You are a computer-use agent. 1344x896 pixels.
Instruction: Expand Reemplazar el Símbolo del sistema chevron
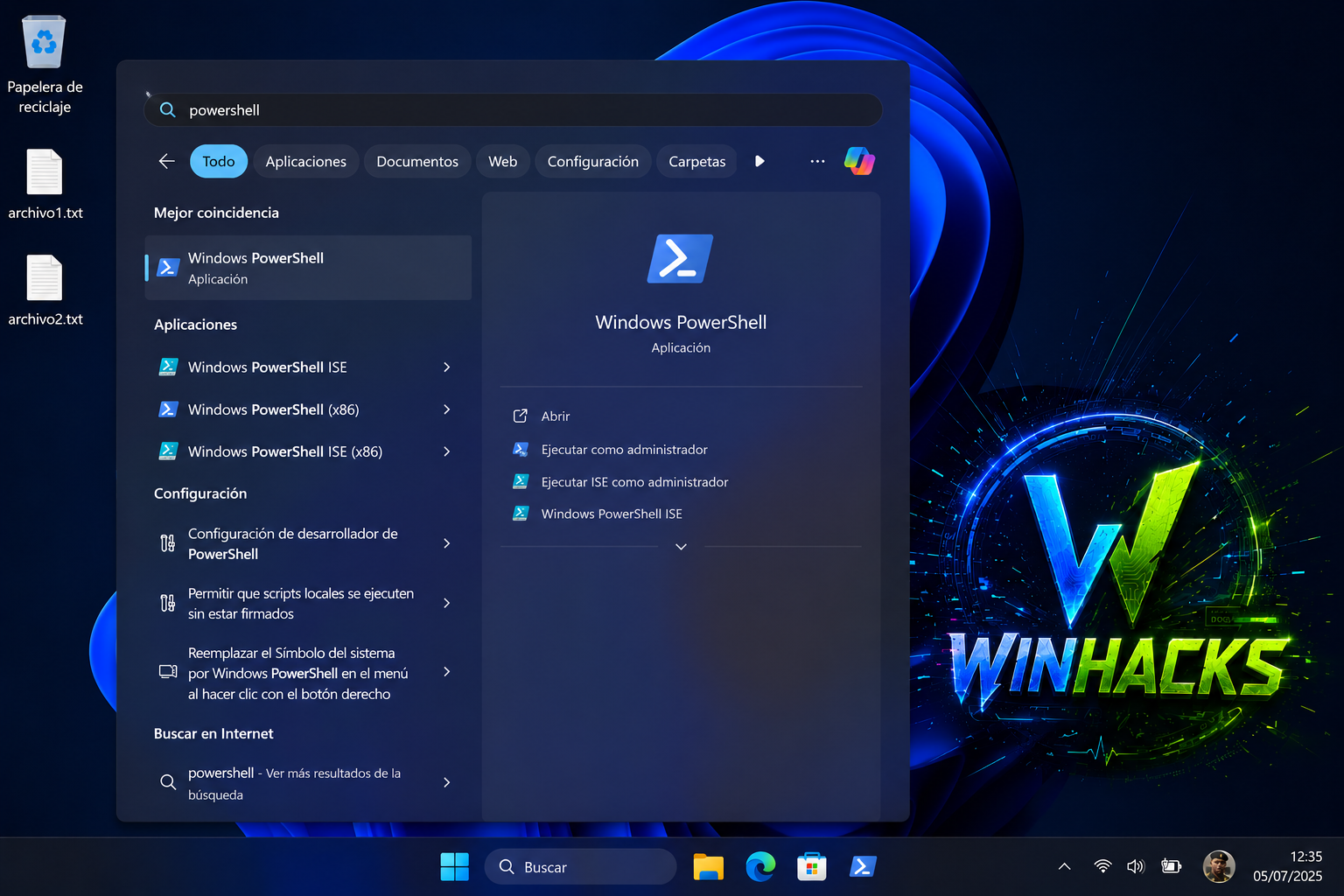tap(446, 672)
